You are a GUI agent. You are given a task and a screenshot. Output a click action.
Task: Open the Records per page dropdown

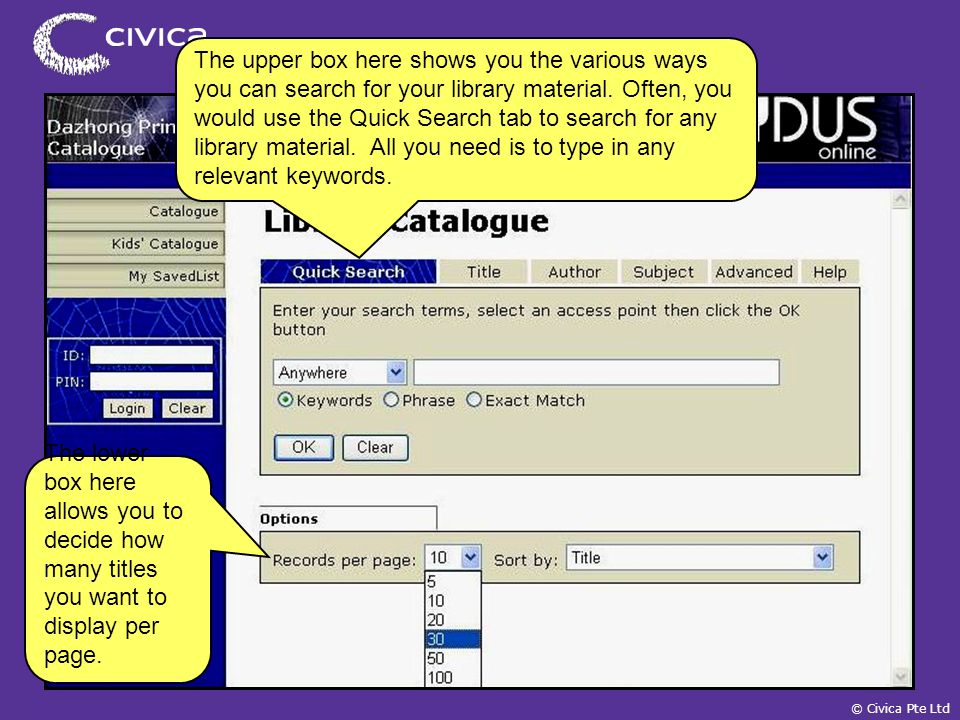pos(453,558)
